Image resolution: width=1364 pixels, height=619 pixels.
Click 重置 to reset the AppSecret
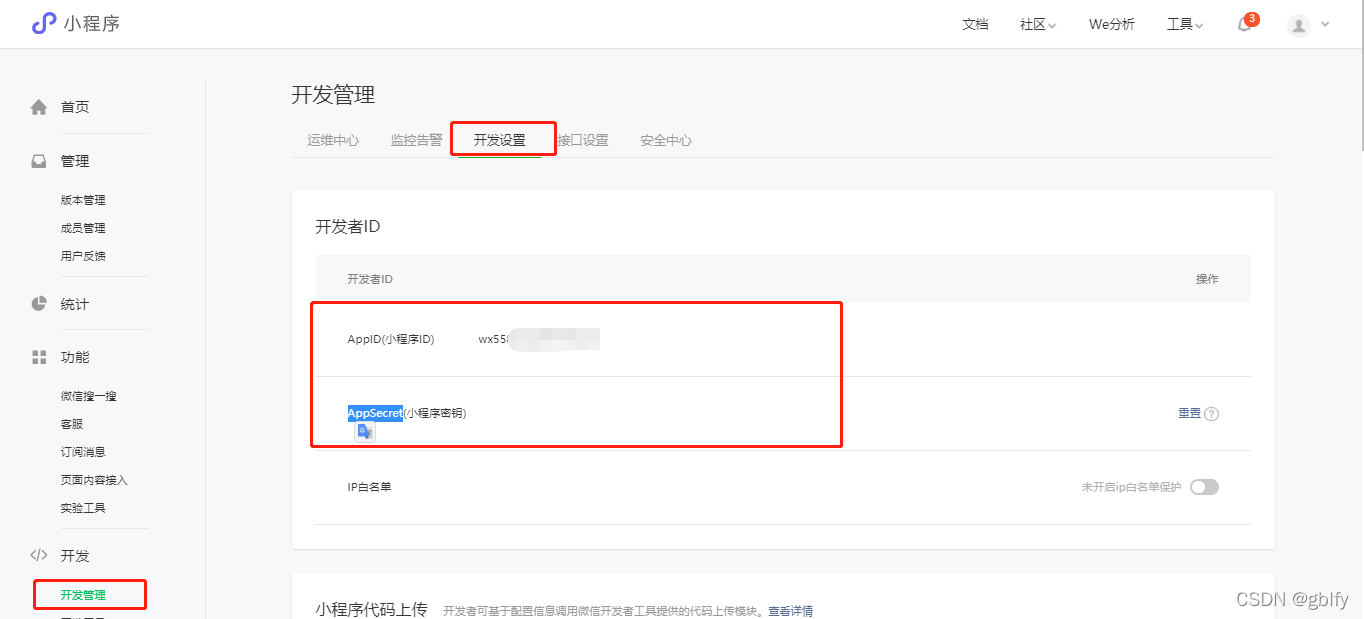coord(1190,413)
